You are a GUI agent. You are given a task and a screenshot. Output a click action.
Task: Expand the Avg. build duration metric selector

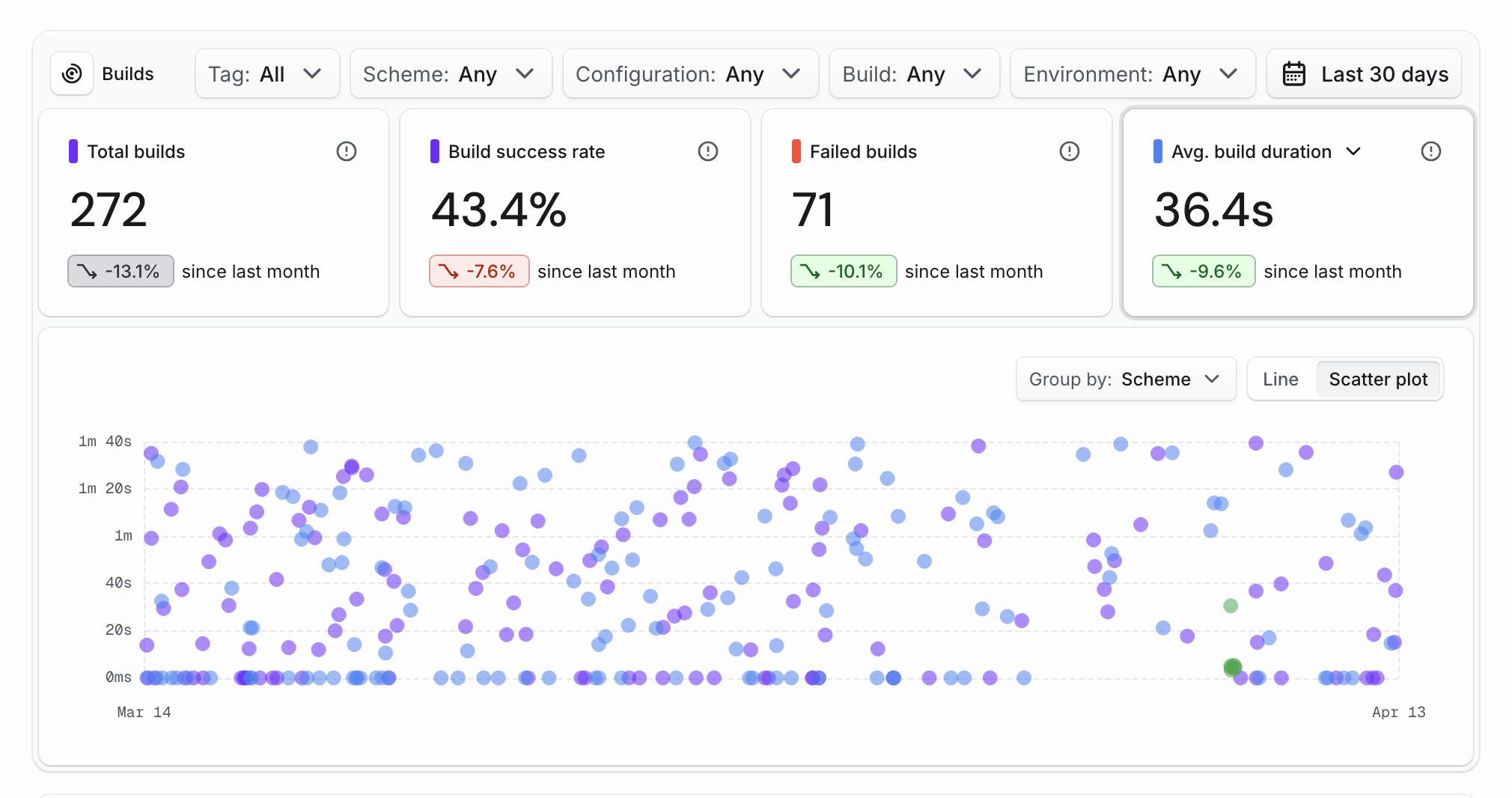[x=1355, y=151]
